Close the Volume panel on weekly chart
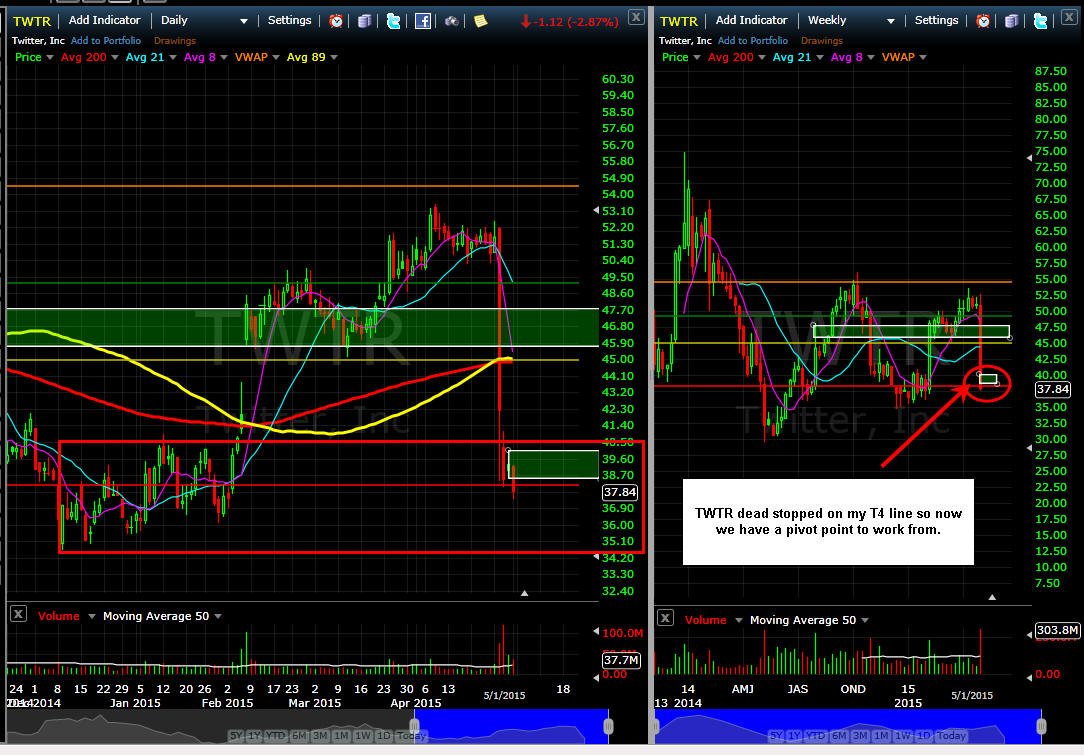Viewport: 1084px width, 755px height. [665, 618]
